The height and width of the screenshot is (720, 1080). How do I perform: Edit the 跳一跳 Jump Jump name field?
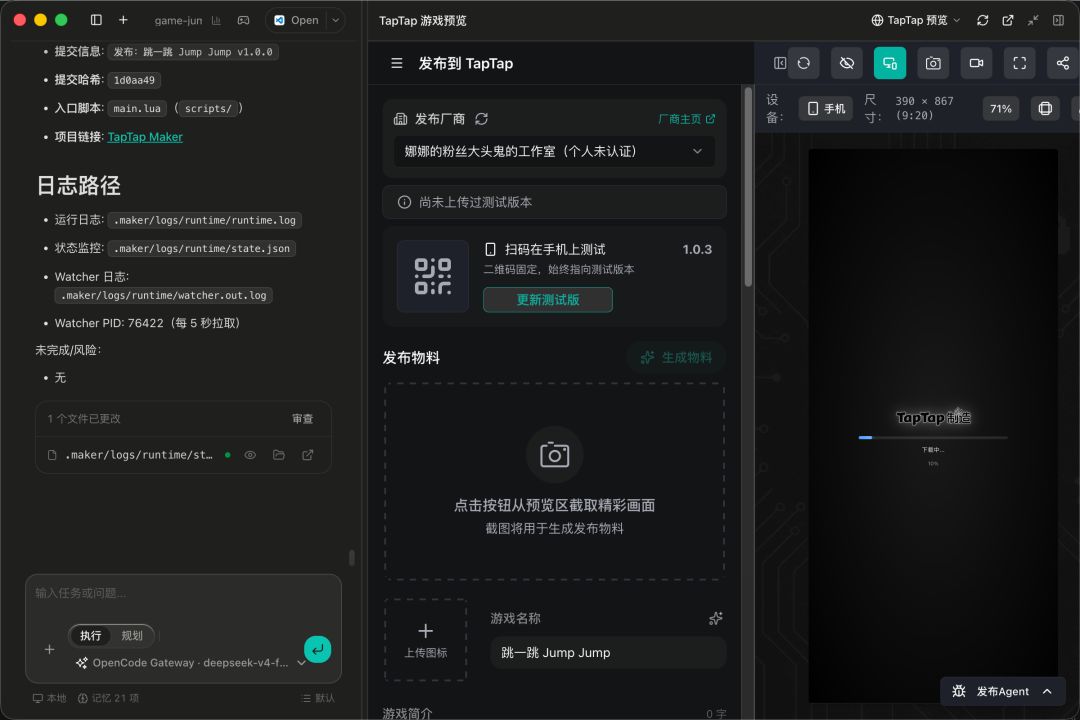608,652
